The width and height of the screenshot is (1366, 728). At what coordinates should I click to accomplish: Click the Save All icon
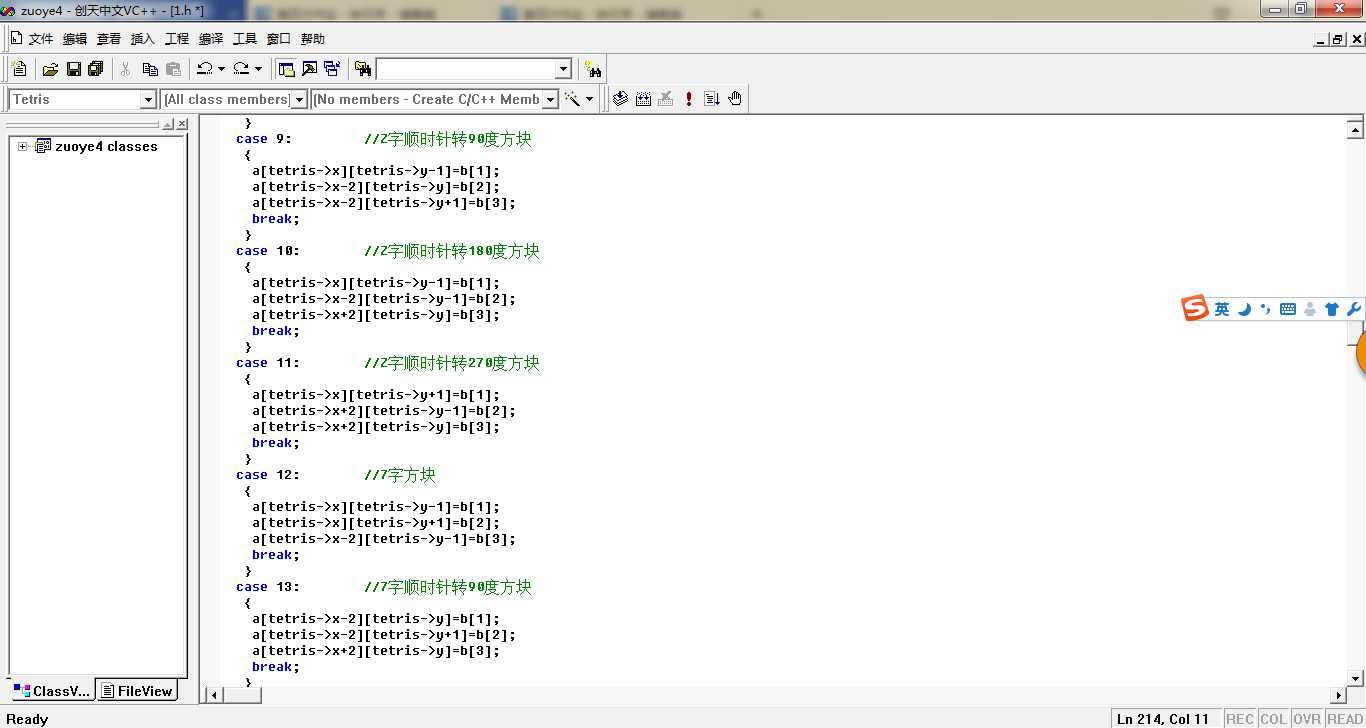tap(96, 69)
